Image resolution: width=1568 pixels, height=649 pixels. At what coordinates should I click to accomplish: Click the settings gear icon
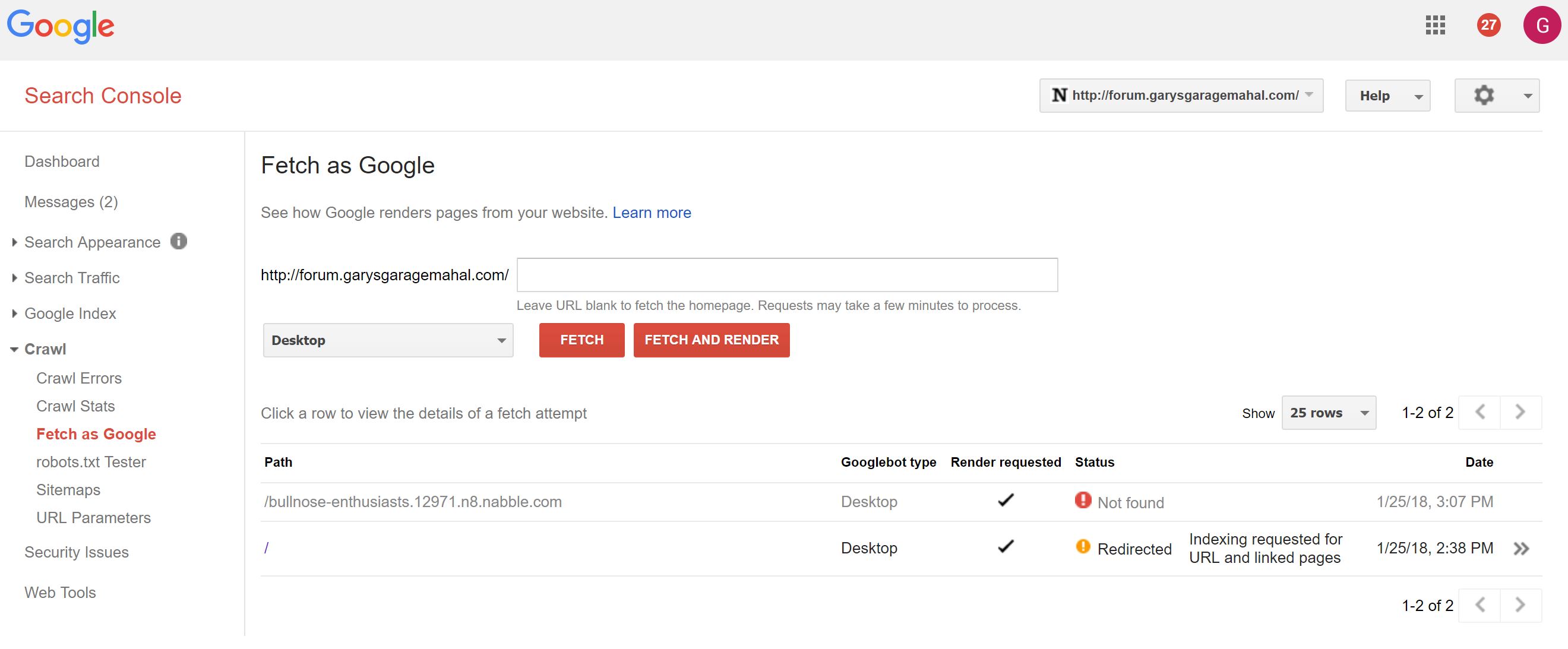(x=1484, y=96)
